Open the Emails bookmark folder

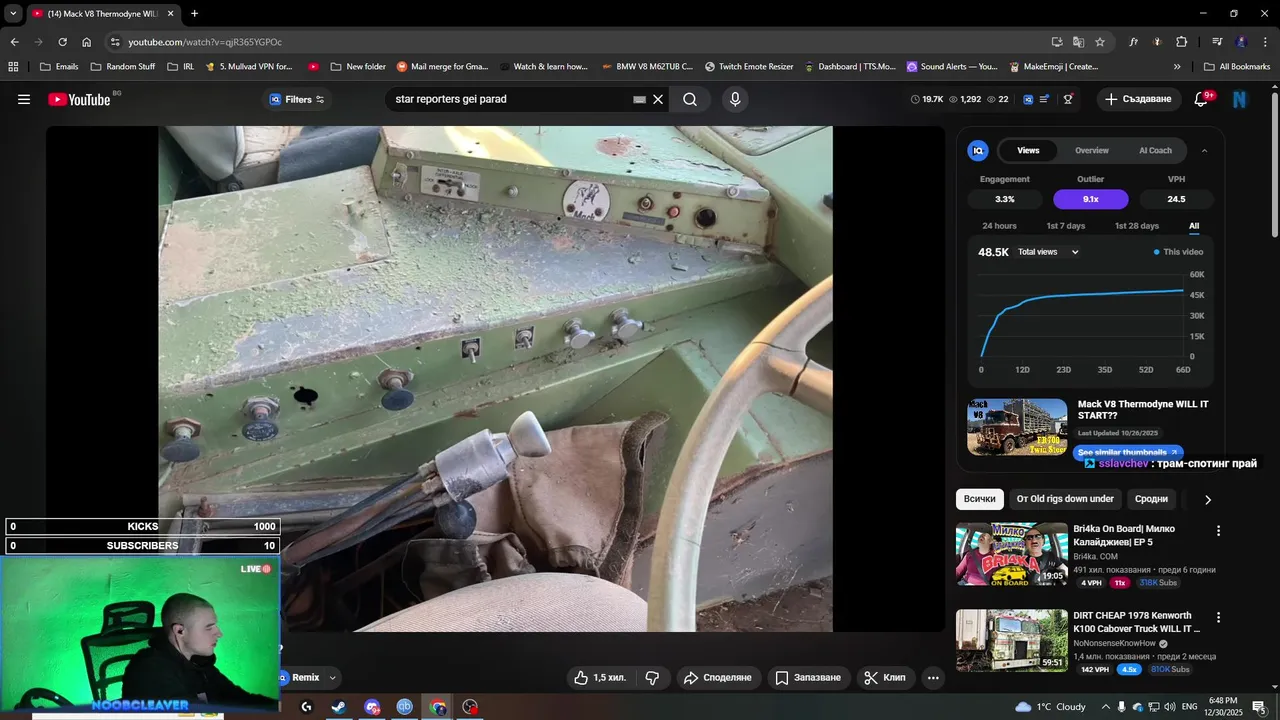point(59,67)
